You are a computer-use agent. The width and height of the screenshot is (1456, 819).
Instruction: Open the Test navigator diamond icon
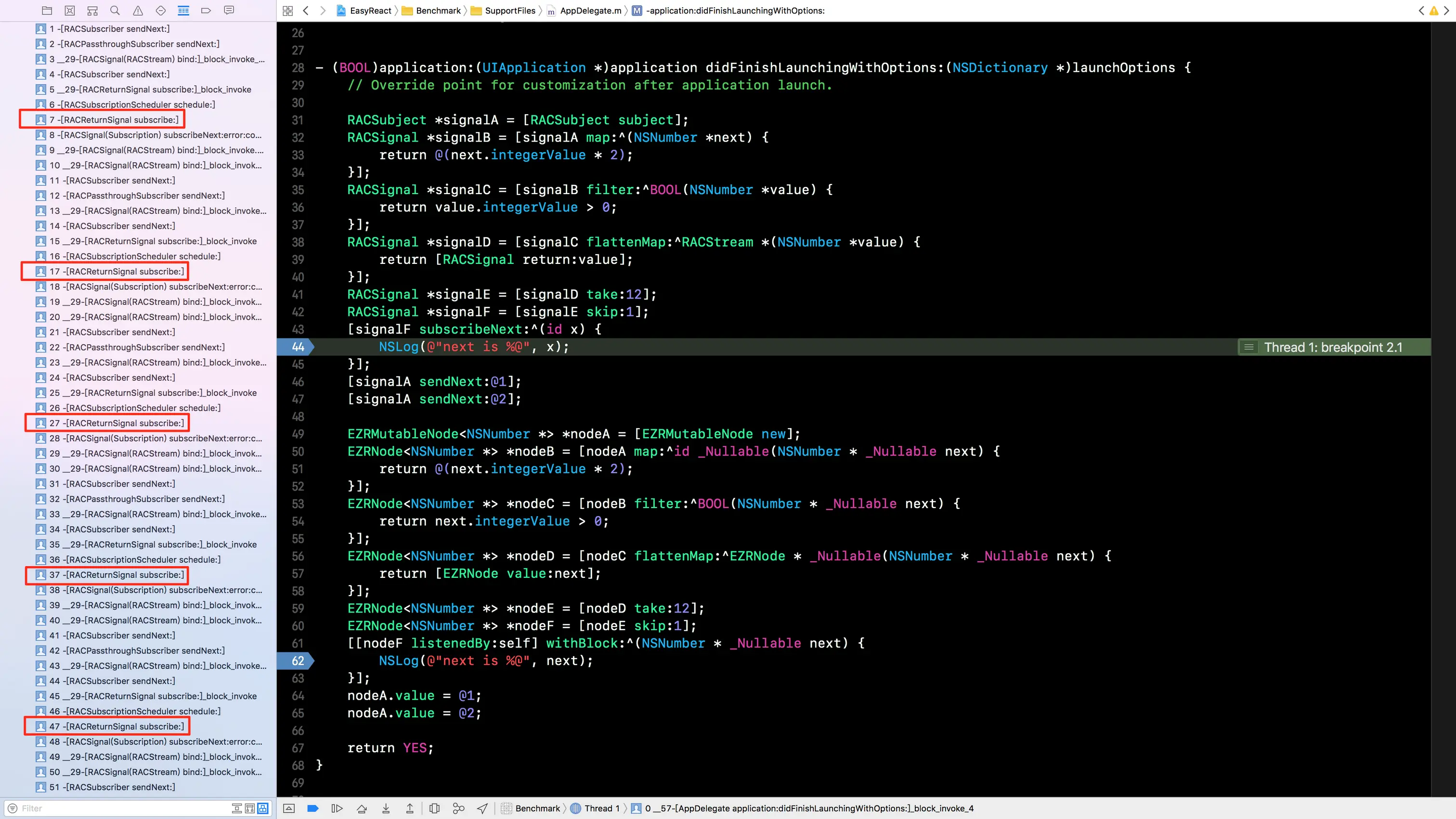160,10
